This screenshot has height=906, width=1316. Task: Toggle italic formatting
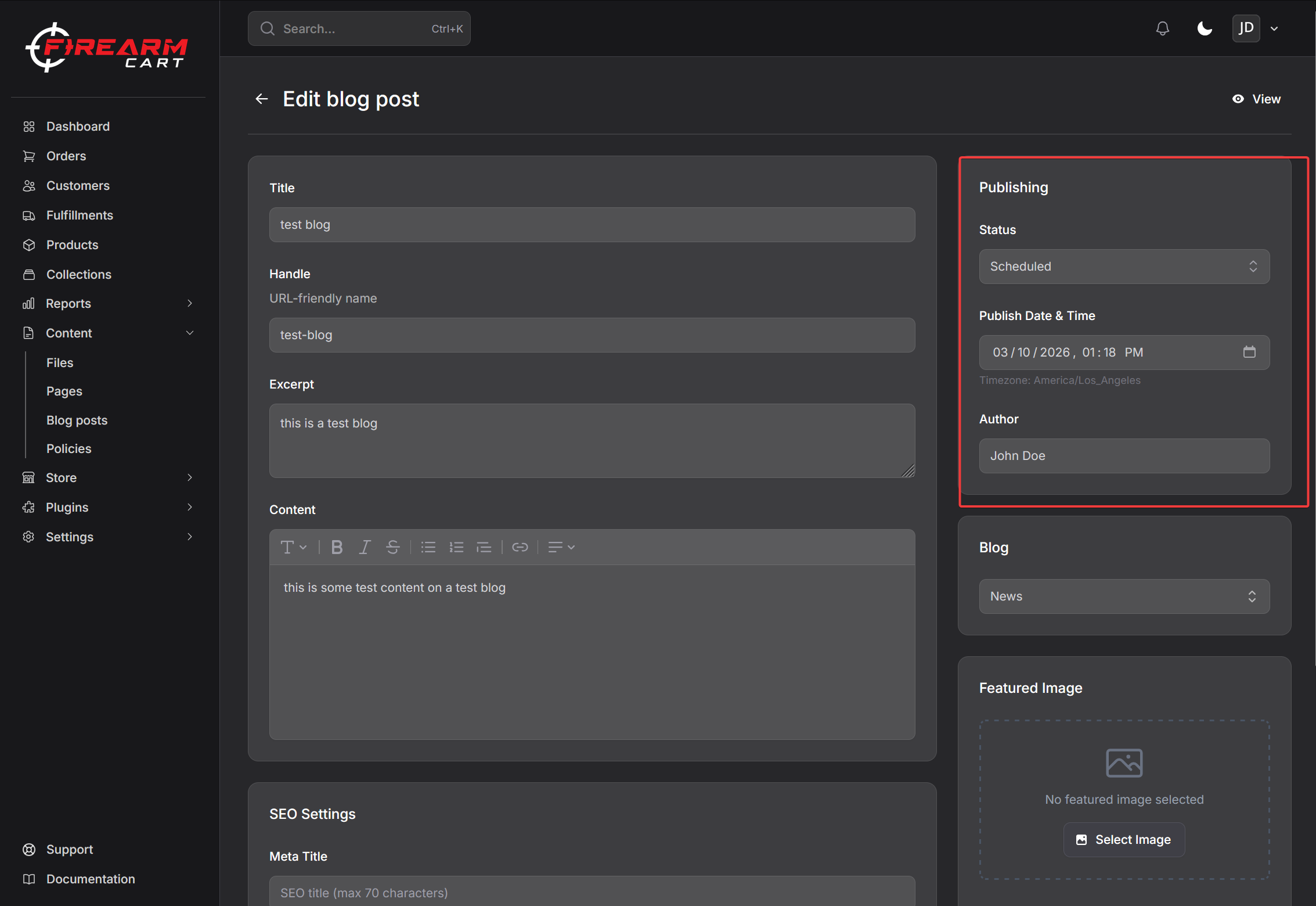[x=365, y=547]
